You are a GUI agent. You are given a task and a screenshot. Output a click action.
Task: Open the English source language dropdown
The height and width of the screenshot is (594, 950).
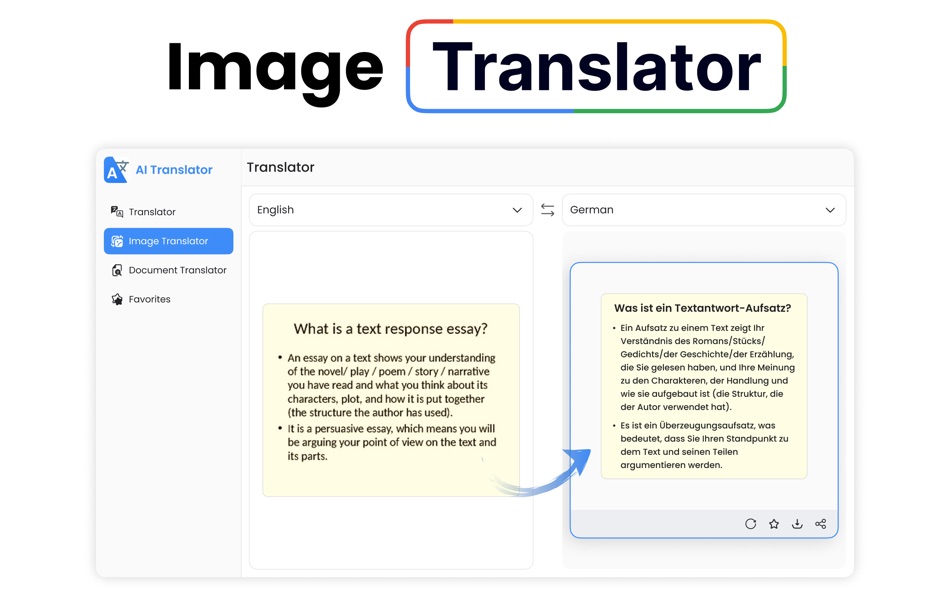391,210
